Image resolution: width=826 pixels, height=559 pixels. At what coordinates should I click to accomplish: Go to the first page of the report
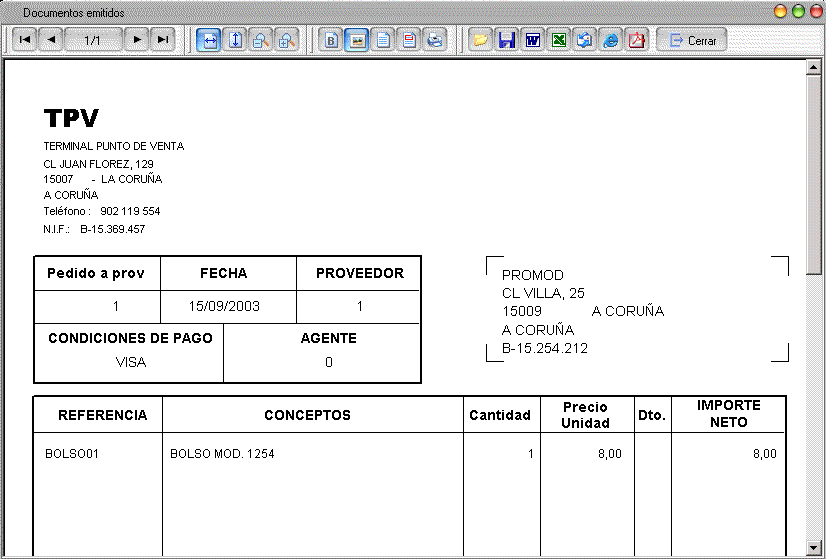coord(24,40)
